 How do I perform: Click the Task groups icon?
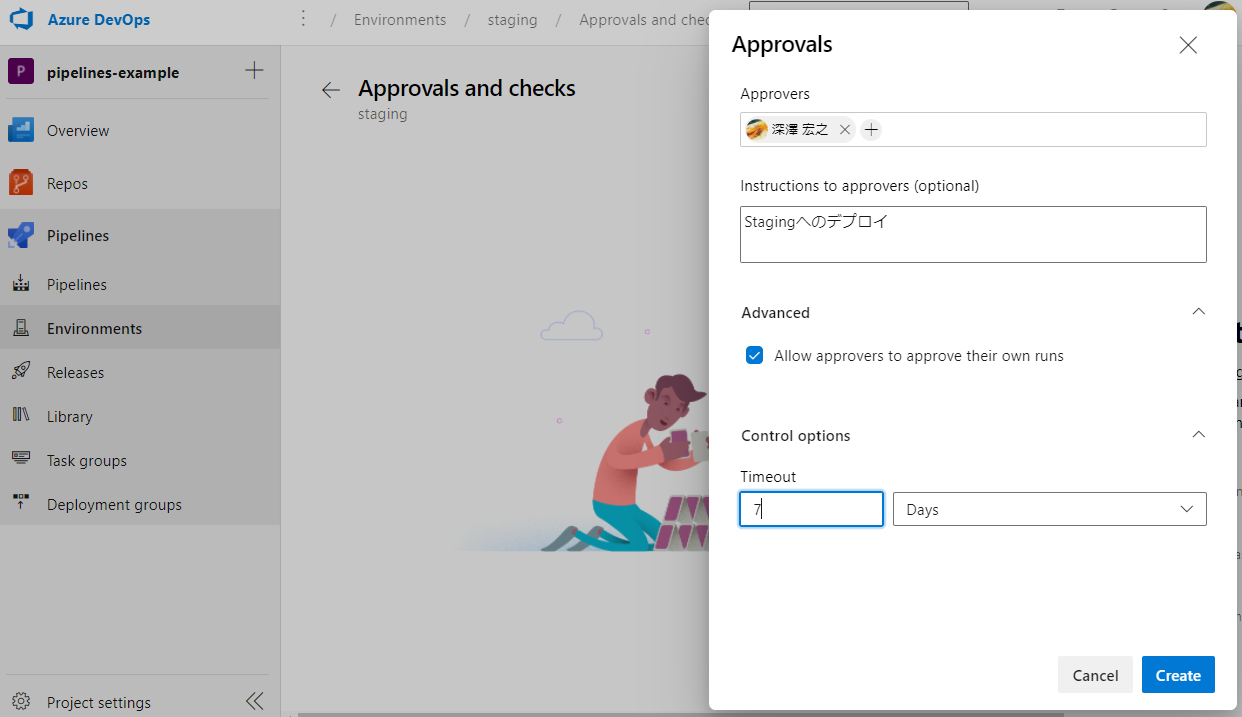tap(21, 460)
